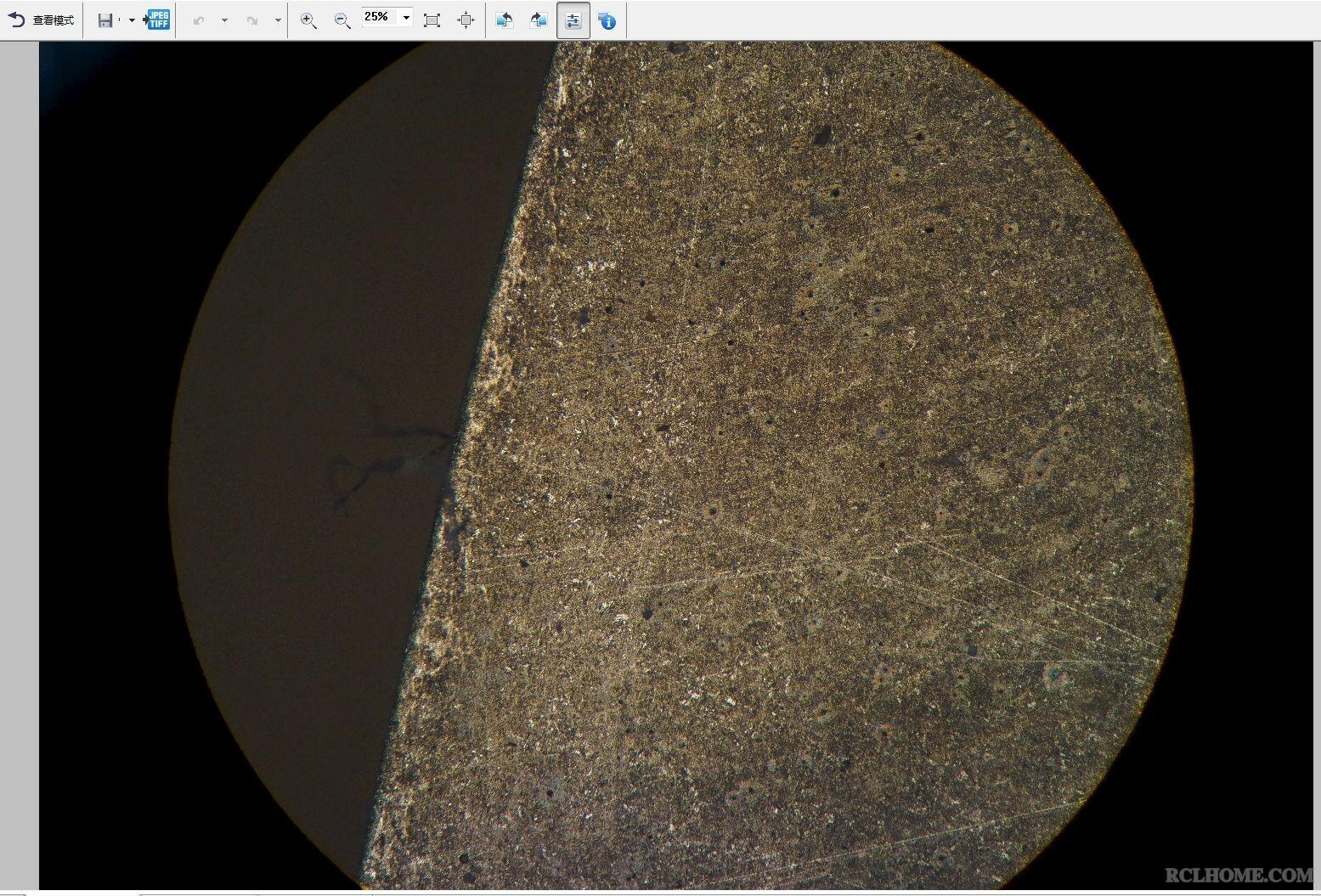Viewport: 1321px width, 896px height.
Task: Fit image to window icon
Action: click(432, 20)
